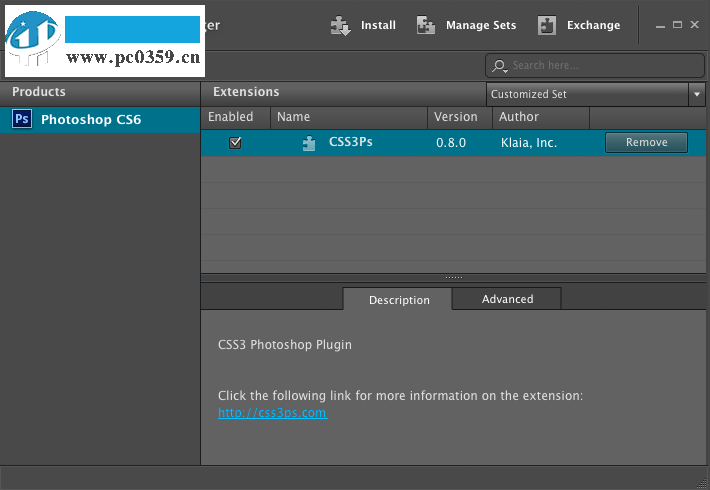Uncheck the CSS3Ps enabled checkbox
The image size is (710, 490).
pos(235,143)
